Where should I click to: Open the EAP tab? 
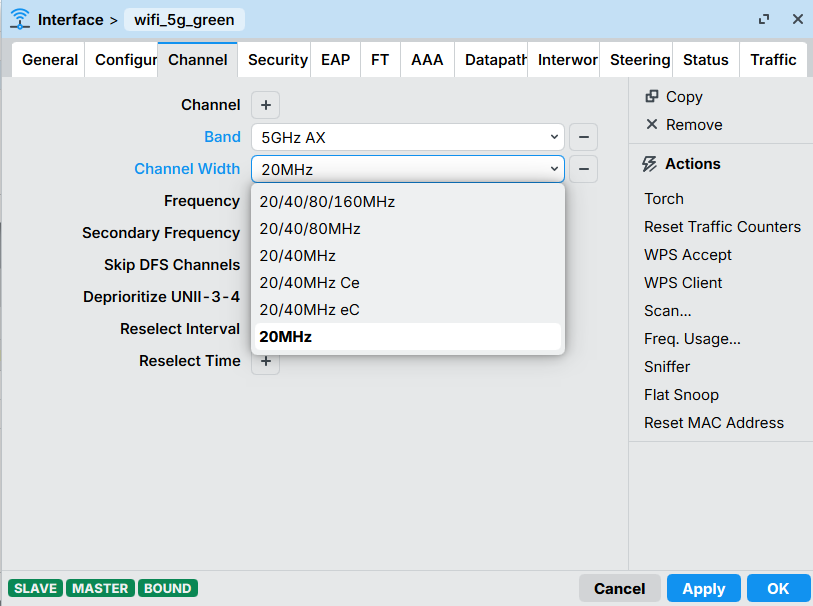(335, 60)
